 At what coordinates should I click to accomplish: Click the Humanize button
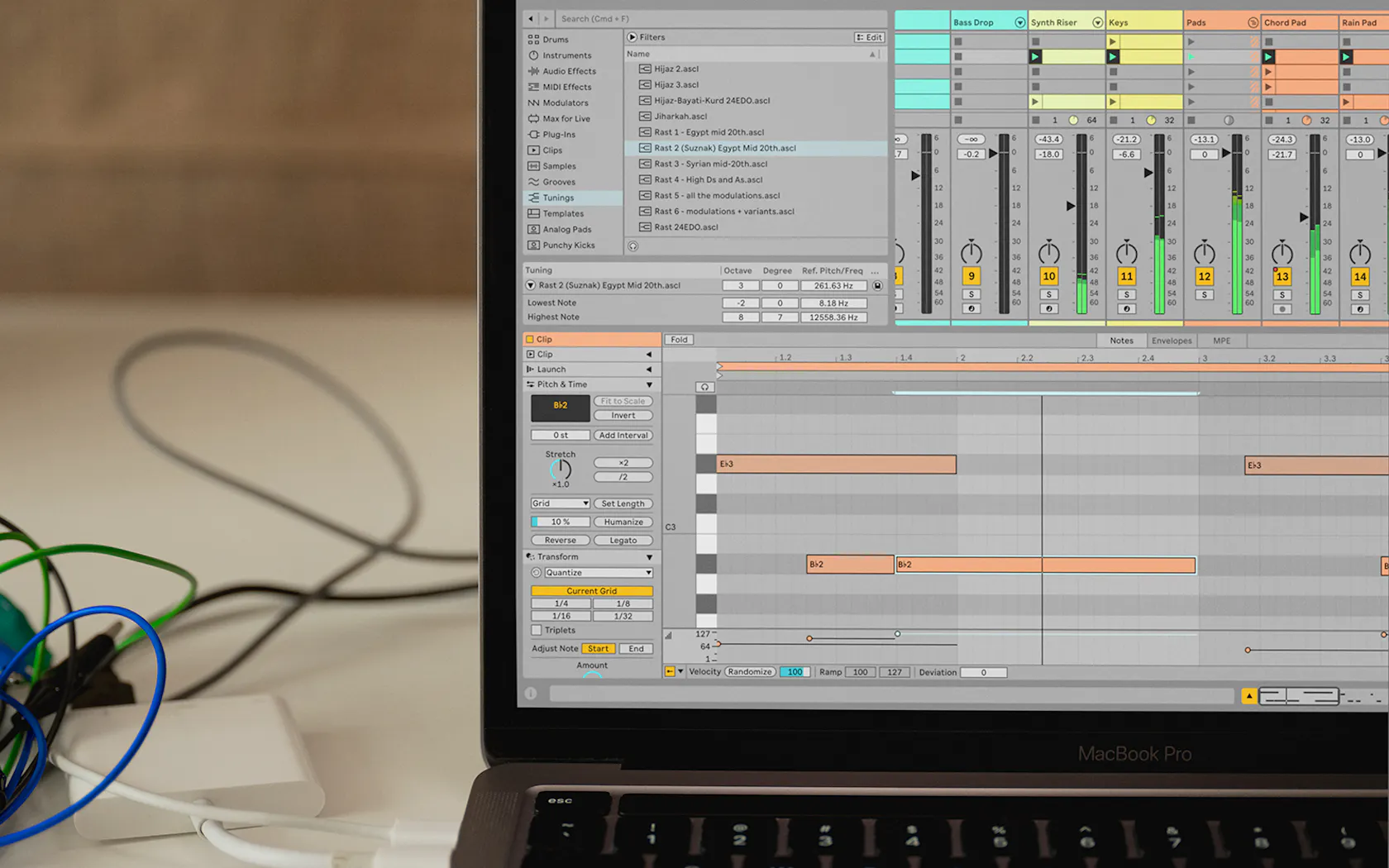coord(623,521)
